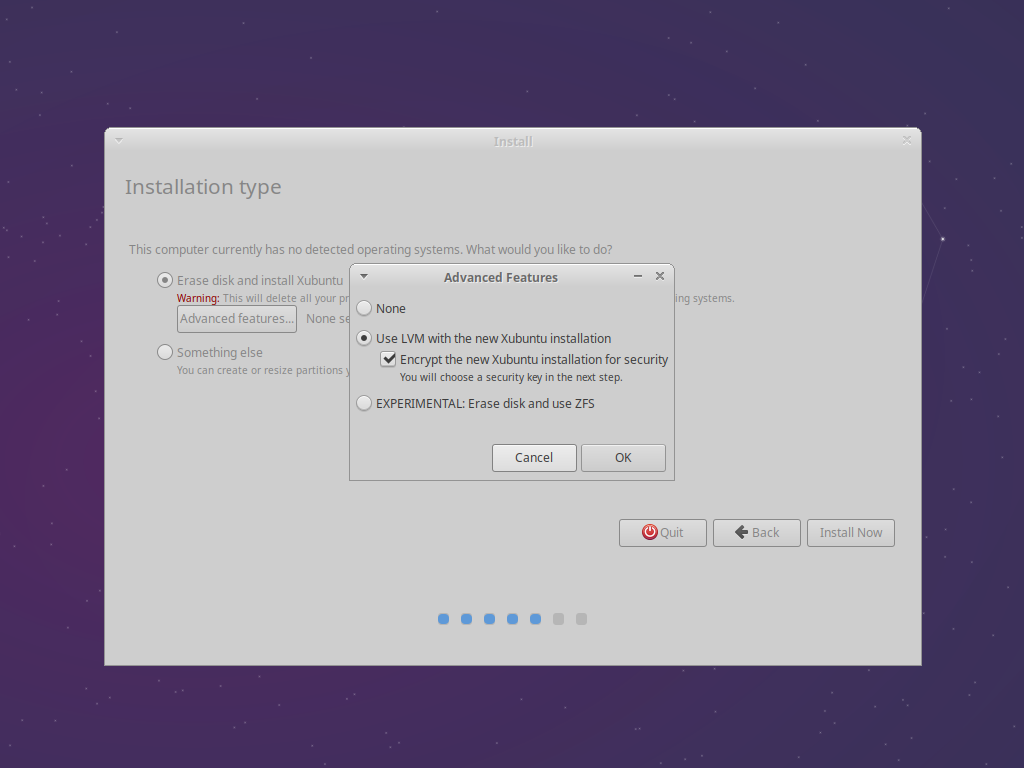Choose "EXPERIMENTAL: Erase disk and use ZFS"
The width and height of the screenshot is (1024, 768).
[x=363, y=403]
